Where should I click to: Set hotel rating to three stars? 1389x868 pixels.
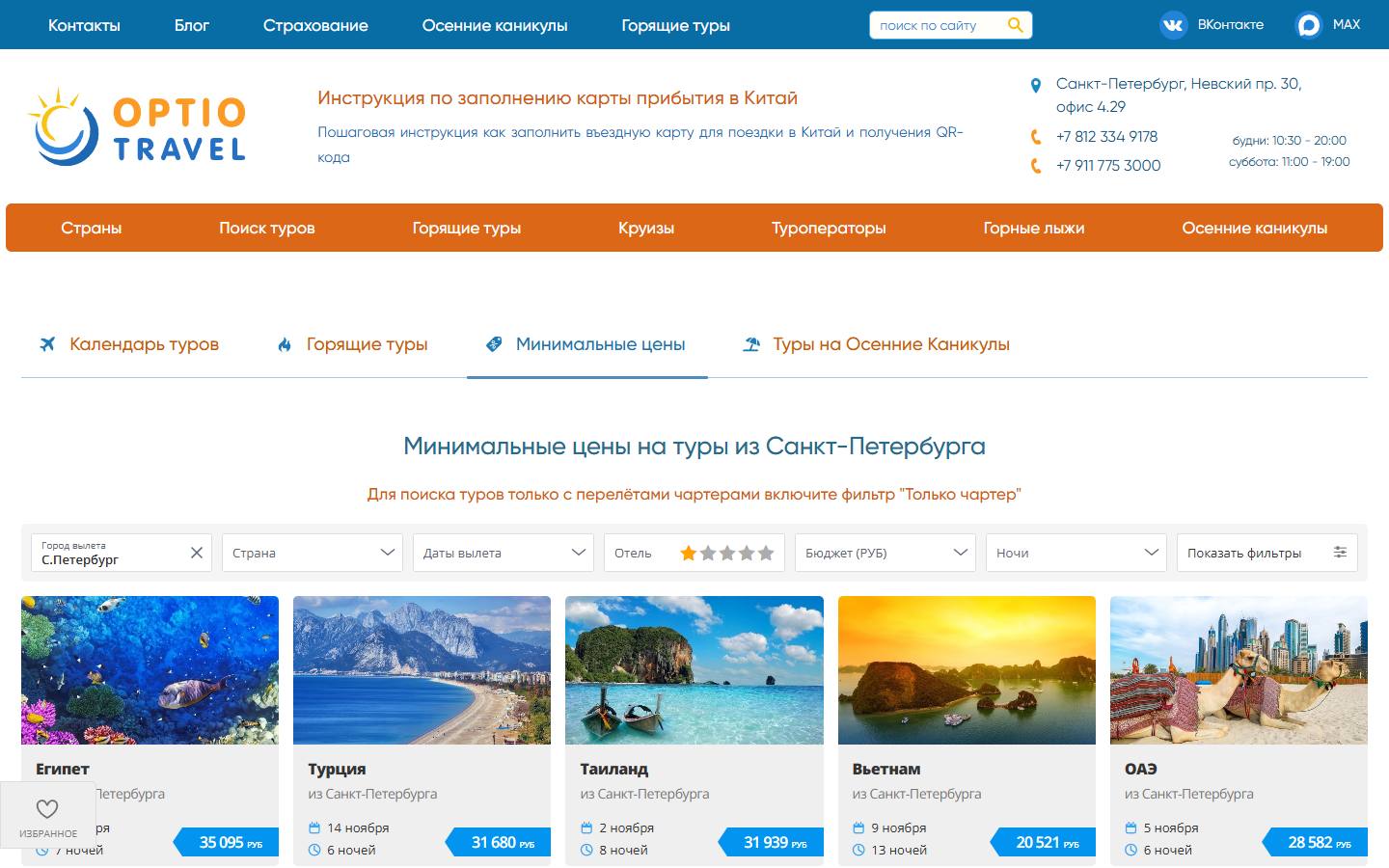tap(727, 553)
